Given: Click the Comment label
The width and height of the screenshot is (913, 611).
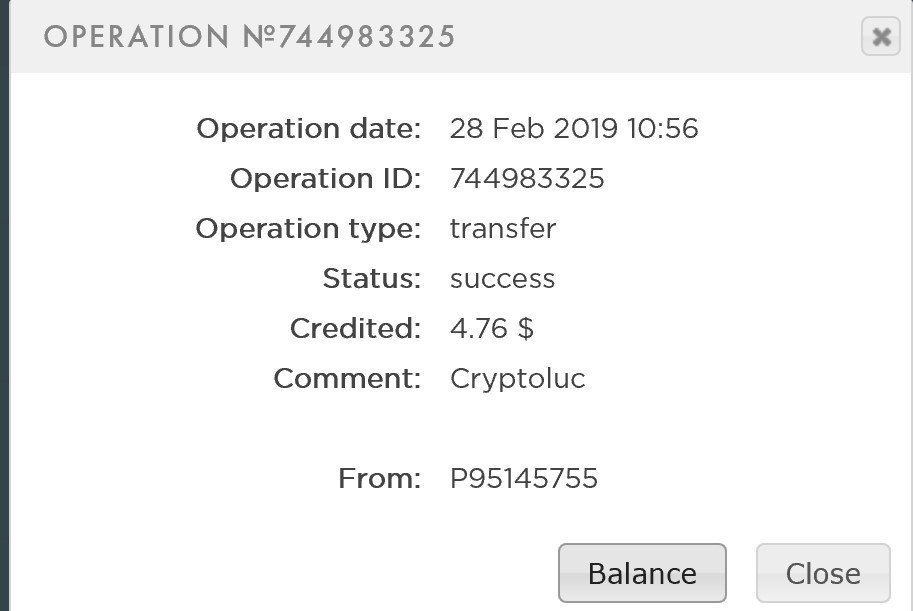Looking at the screenshot, I should 347,379.
